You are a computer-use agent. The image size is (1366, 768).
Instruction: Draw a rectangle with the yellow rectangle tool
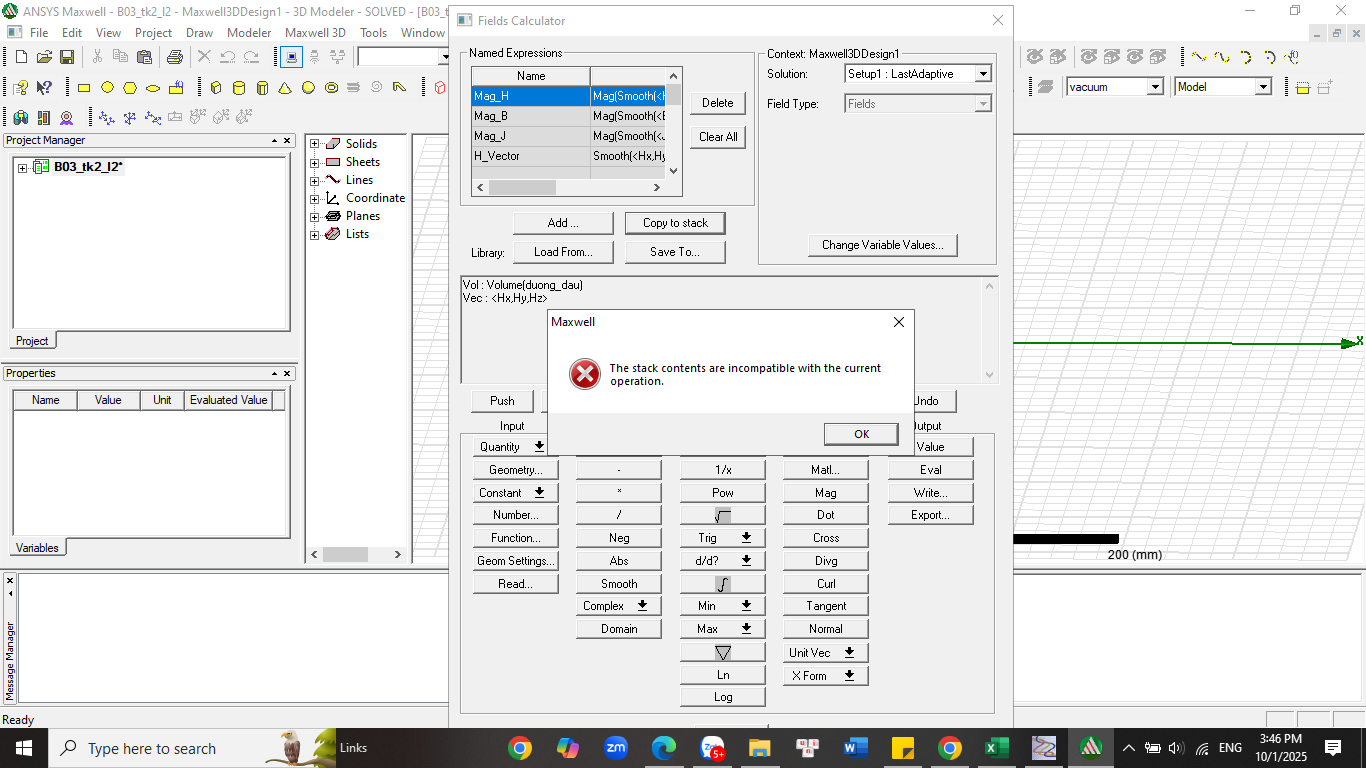coord(84,88)
